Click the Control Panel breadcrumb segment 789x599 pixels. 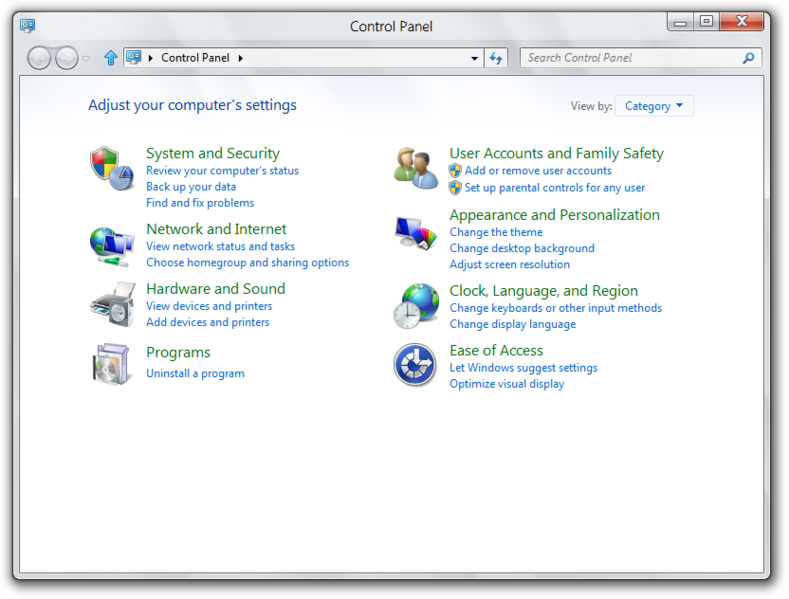pos(195,58)
